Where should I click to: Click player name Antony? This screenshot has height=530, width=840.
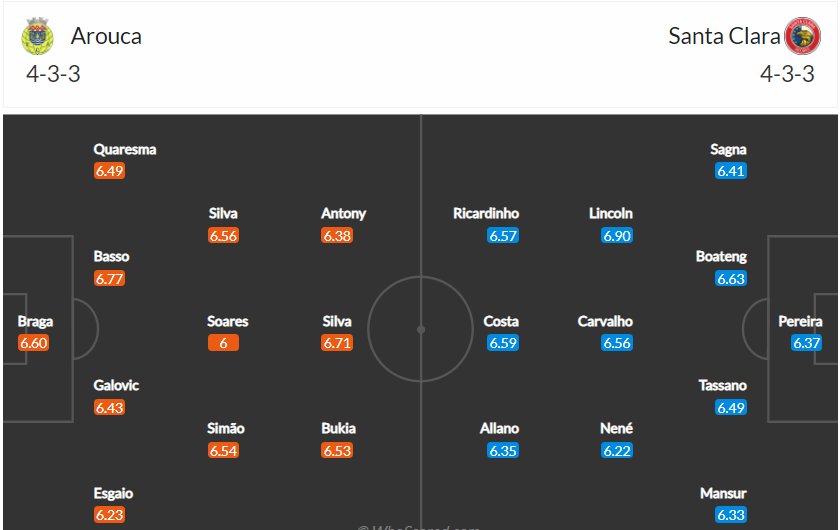[x=343, y=213]
